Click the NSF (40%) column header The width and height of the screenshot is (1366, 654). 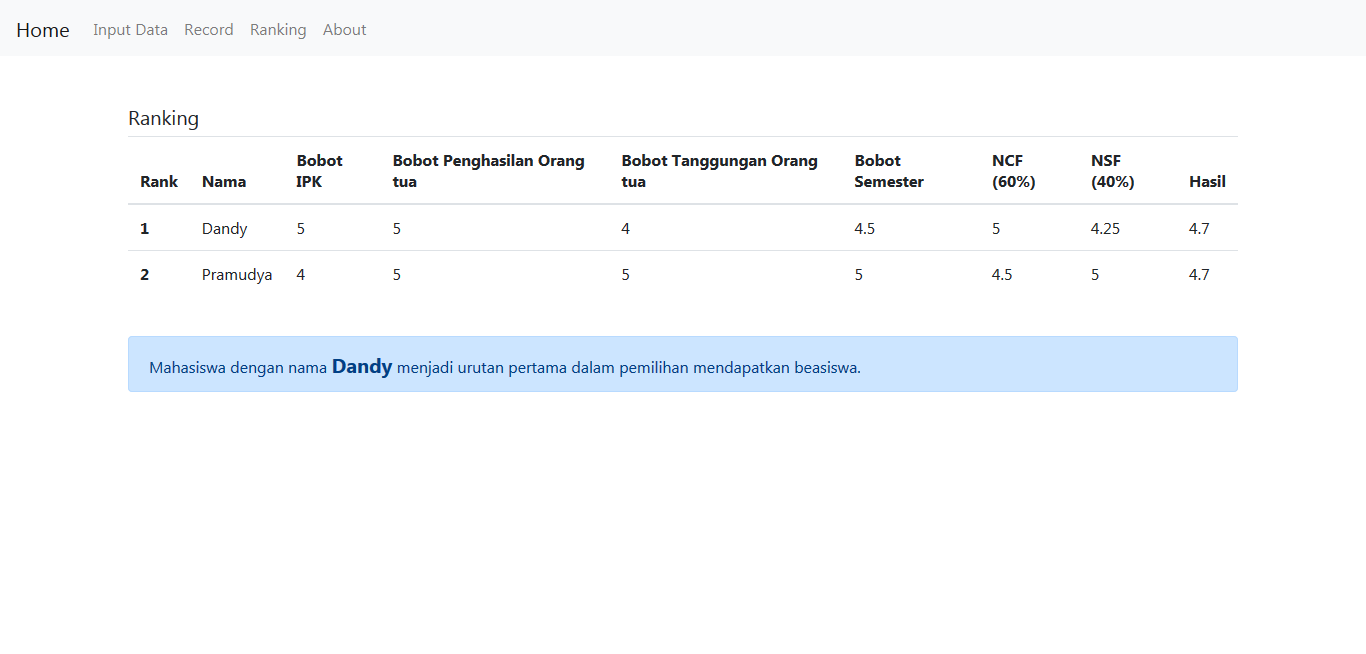(1112, 171)
